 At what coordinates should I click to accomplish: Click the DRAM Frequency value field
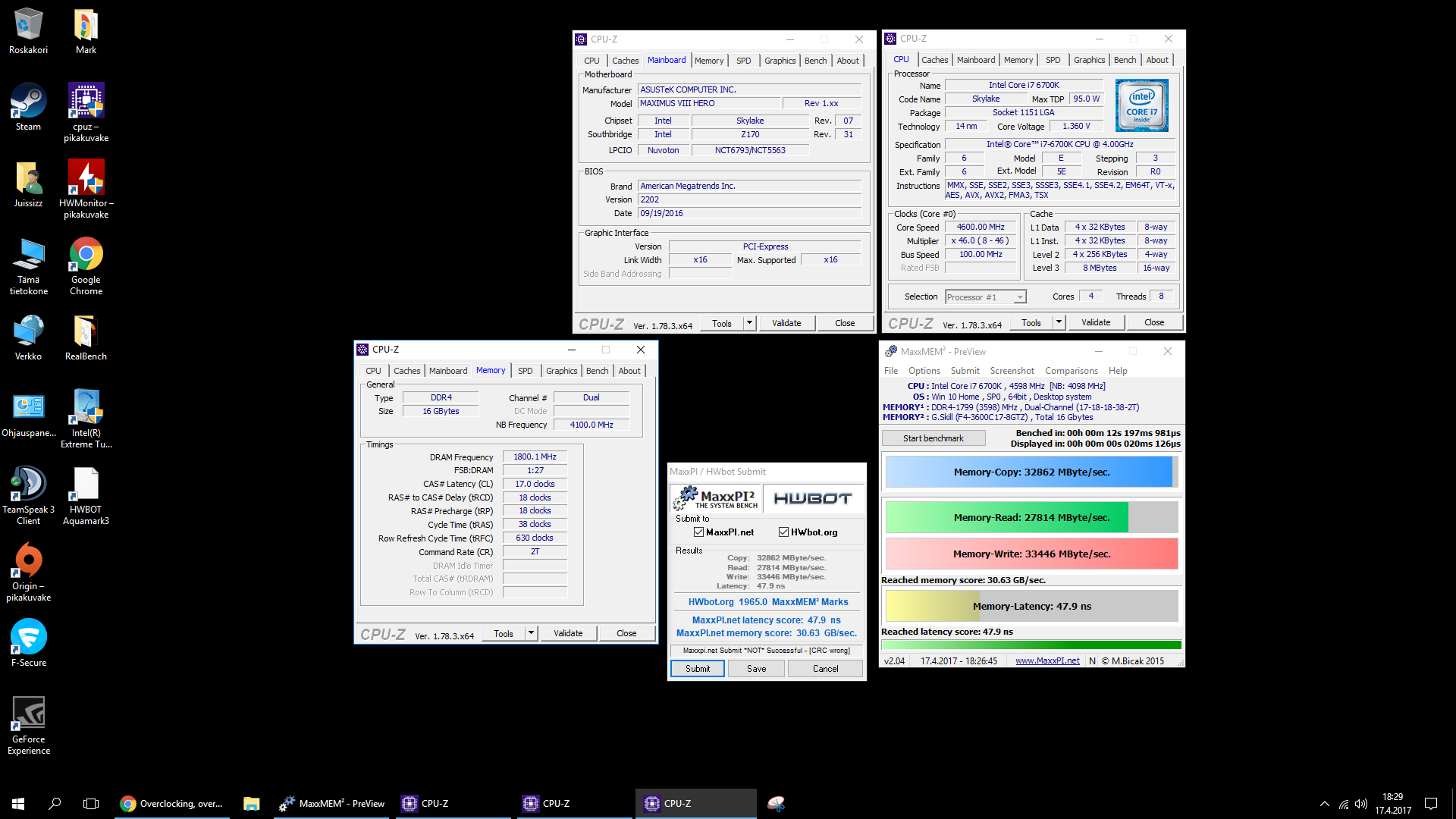(x=535, y=457)
